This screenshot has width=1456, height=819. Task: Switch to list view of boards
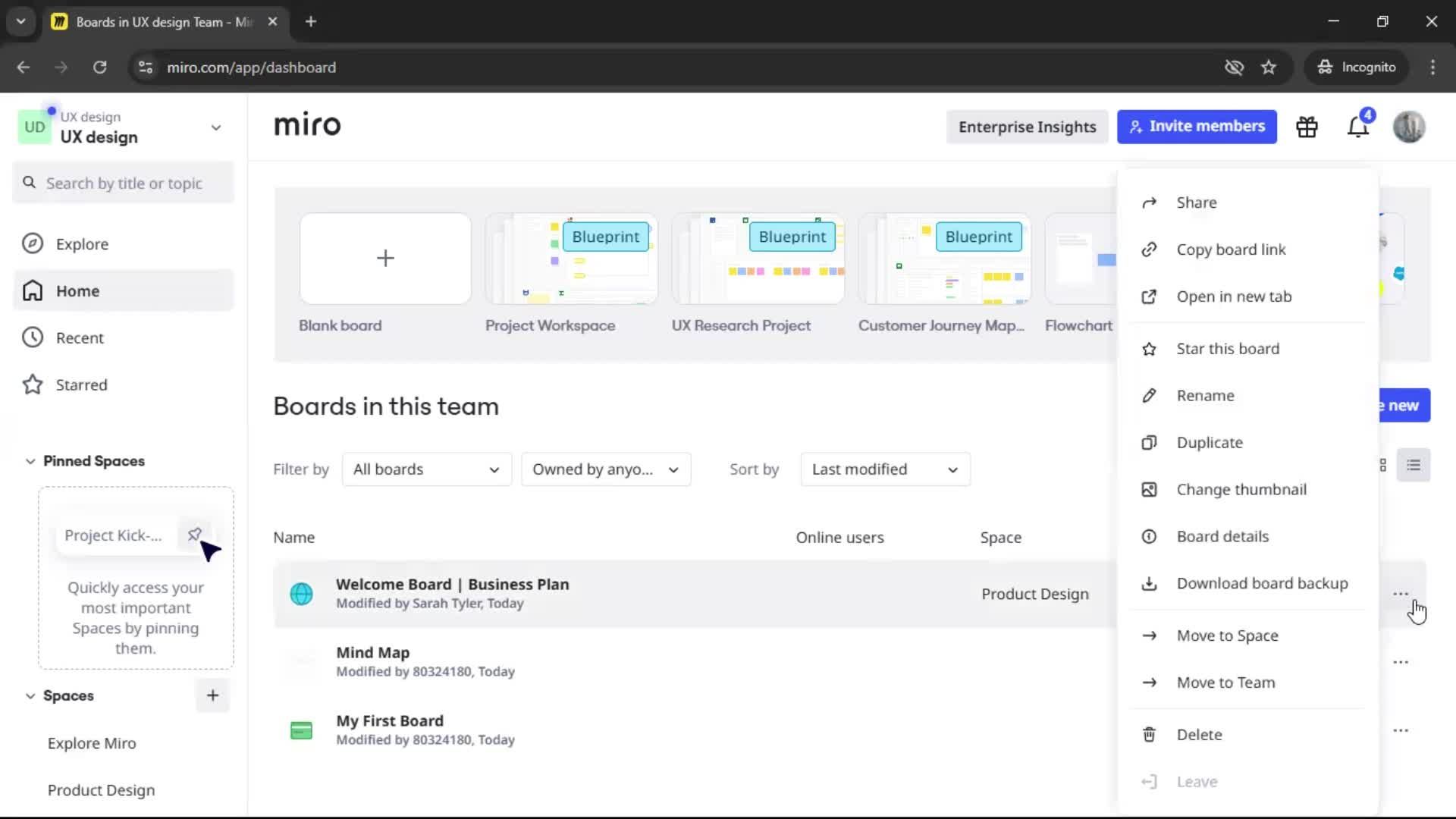(x=1414, y=465)
